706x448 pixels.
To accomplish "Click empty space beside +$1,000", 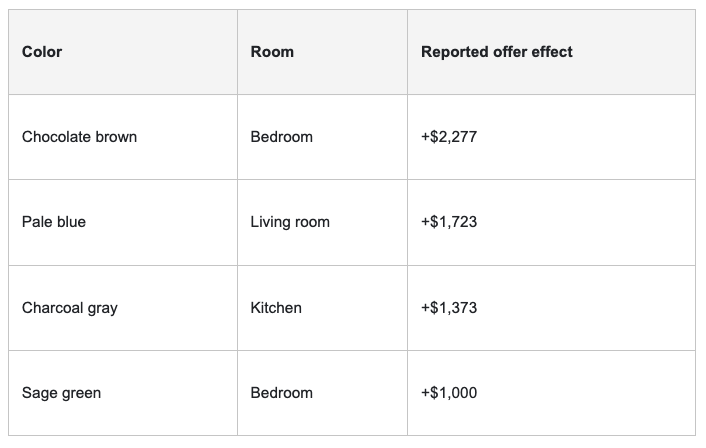I will pyautogui.click(x=585, y=393).
